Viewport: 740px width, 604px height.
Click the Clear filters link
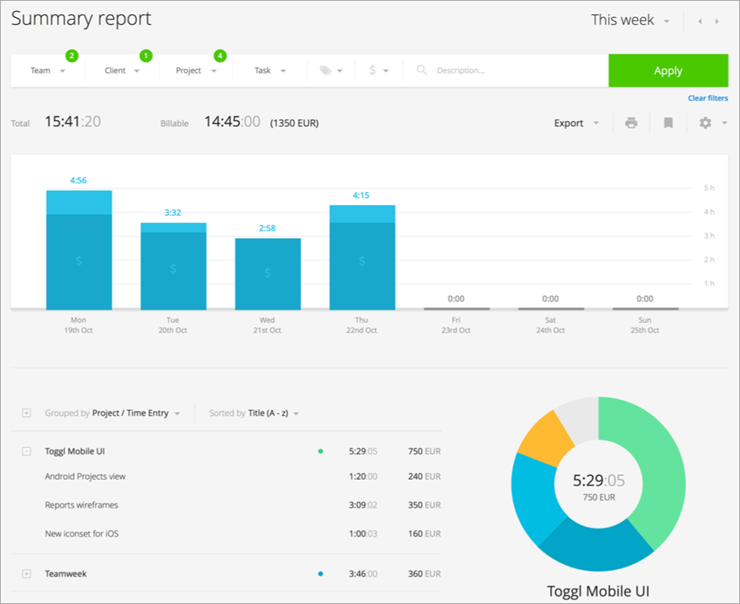pos(707,98)
